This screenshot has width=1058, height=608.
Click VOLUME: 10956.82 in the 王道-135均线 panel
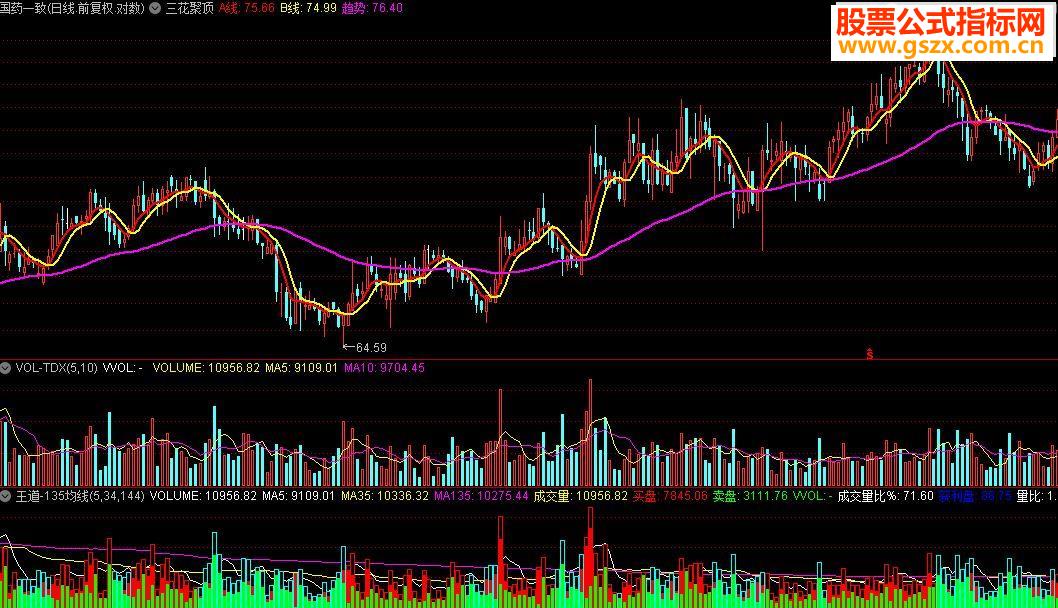(203, 496)
